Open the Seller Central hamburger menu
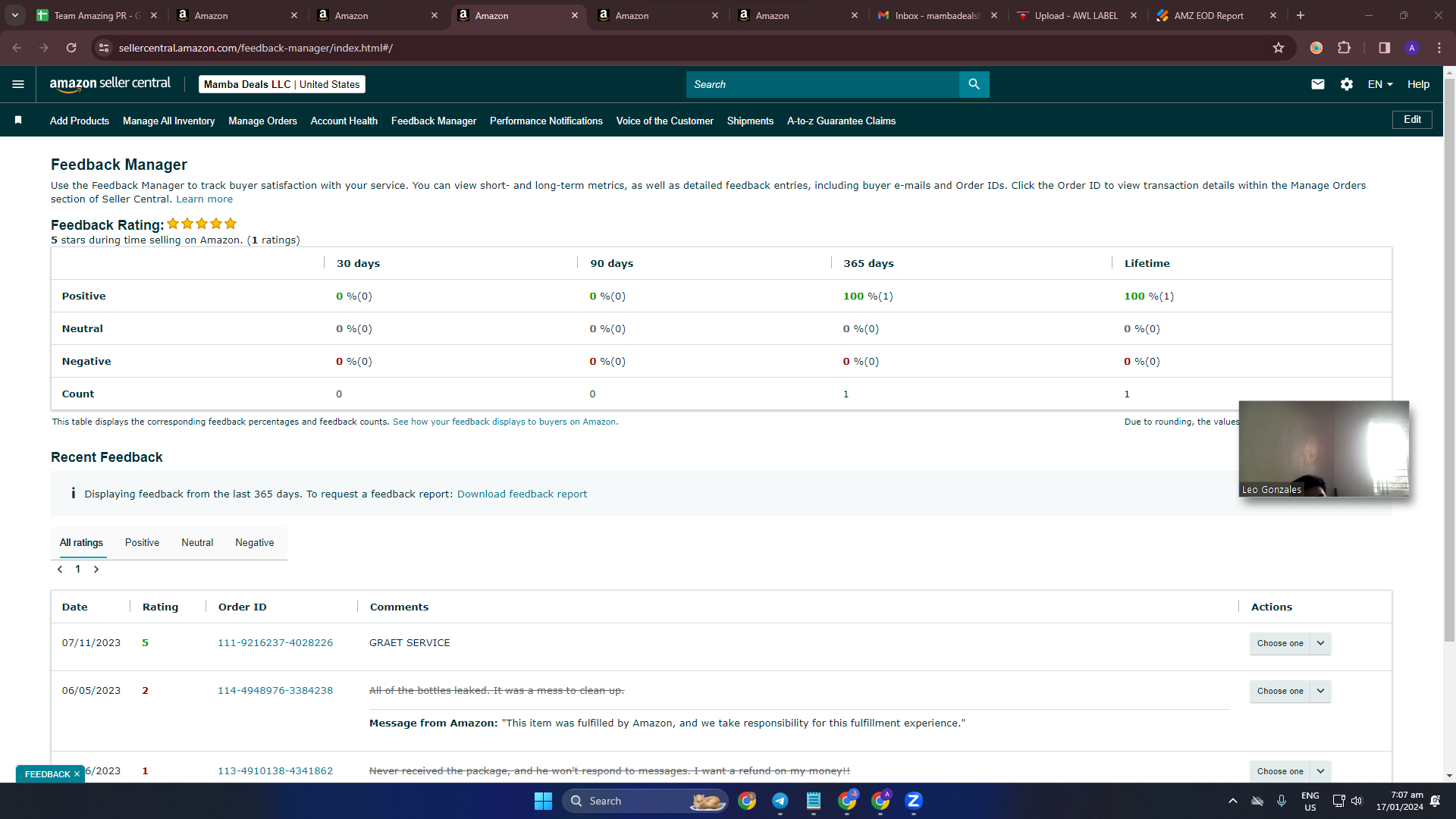The width and height of the screenshot is (1456, 819). coord(18,84)
